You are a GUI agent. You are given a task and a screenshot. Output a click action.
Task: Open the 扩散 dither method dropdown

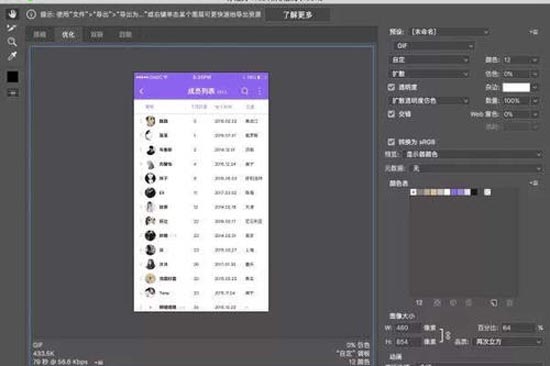point(429,74)
